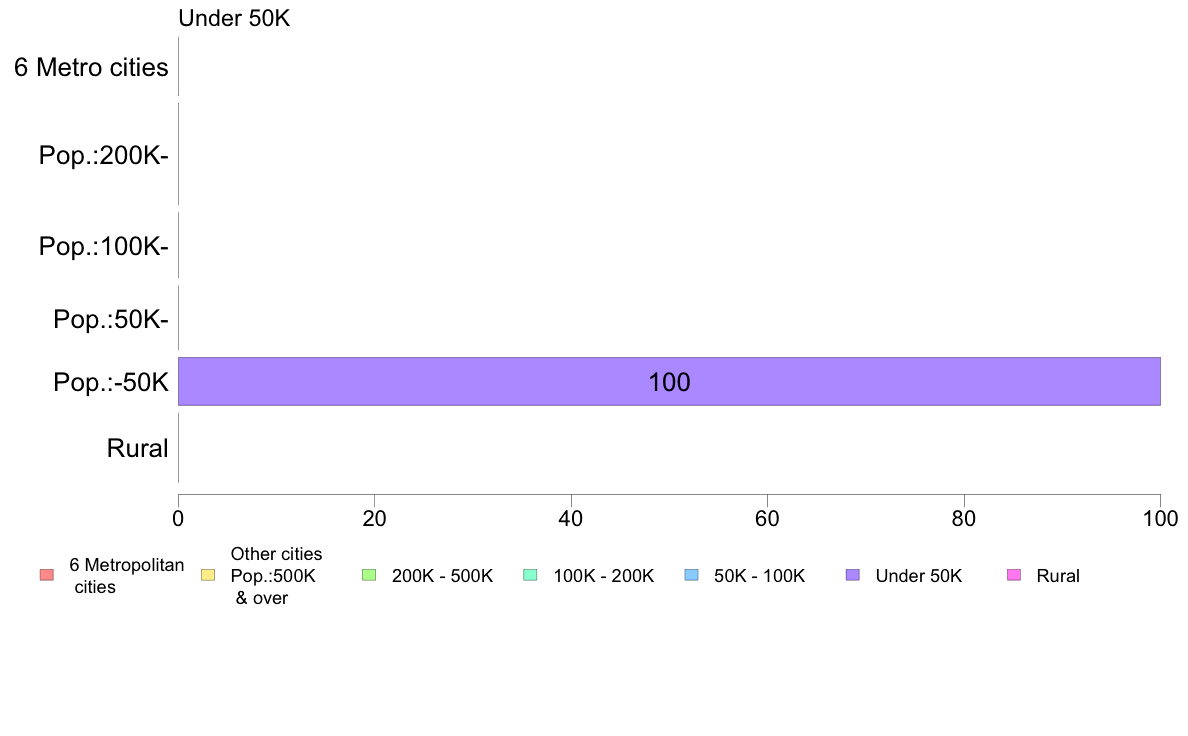Click the yellow Other cities legend swatch
The image size is (1188, 736).
click(208, 575)
